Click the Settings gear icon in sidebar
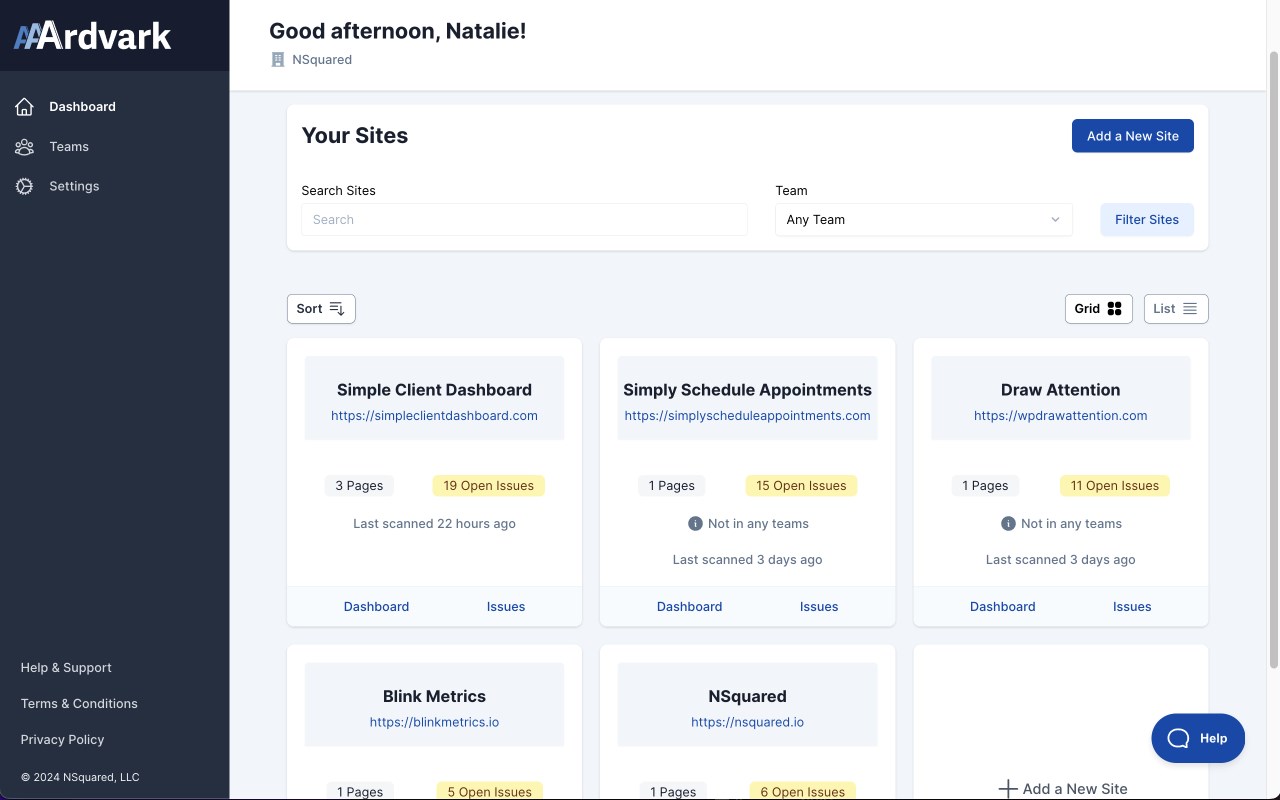Viewport: 1280px width, 800px height. [25, 187]
